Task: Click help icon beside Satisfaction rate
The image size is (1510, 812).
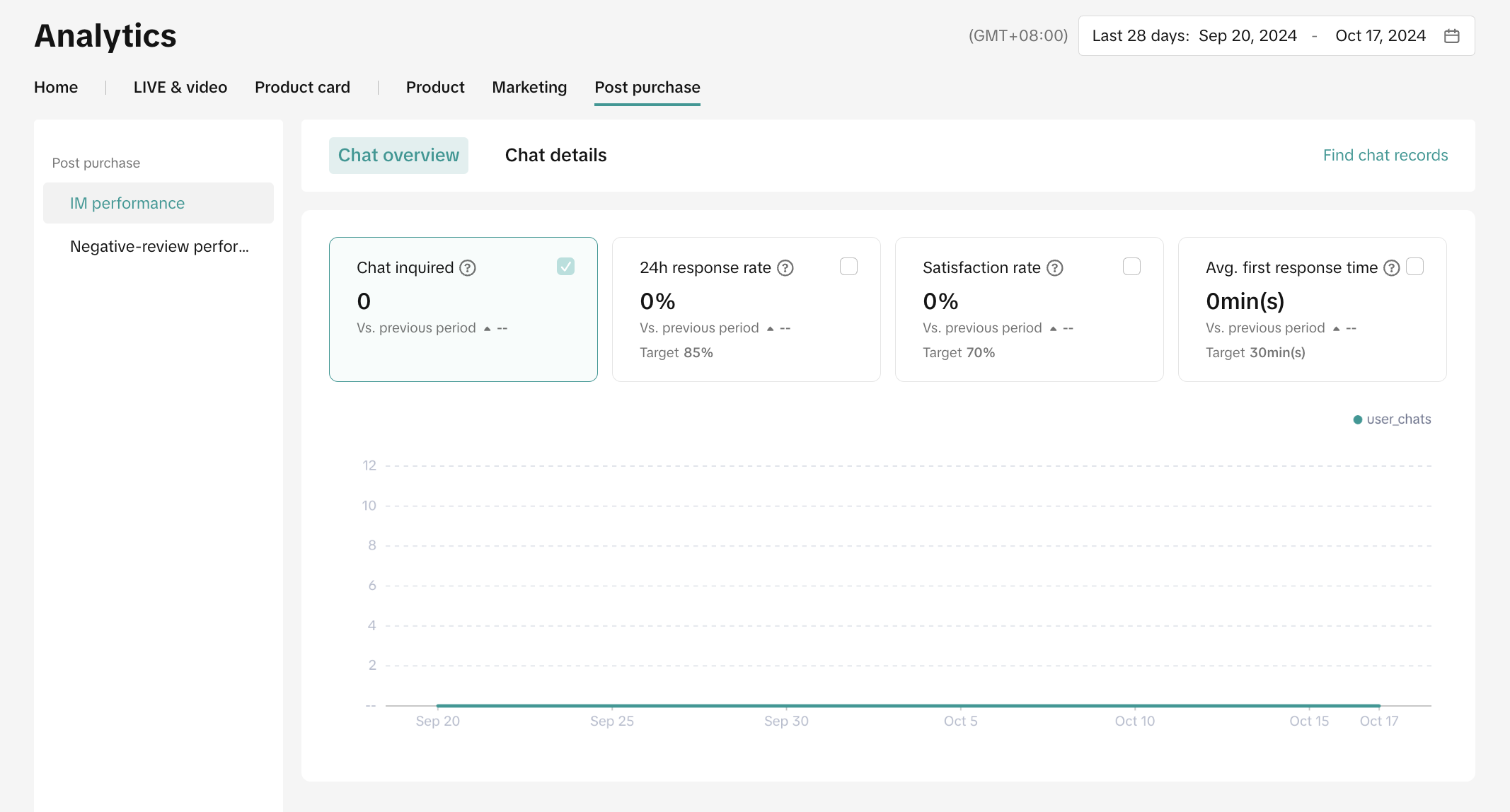Action: 1055,268
